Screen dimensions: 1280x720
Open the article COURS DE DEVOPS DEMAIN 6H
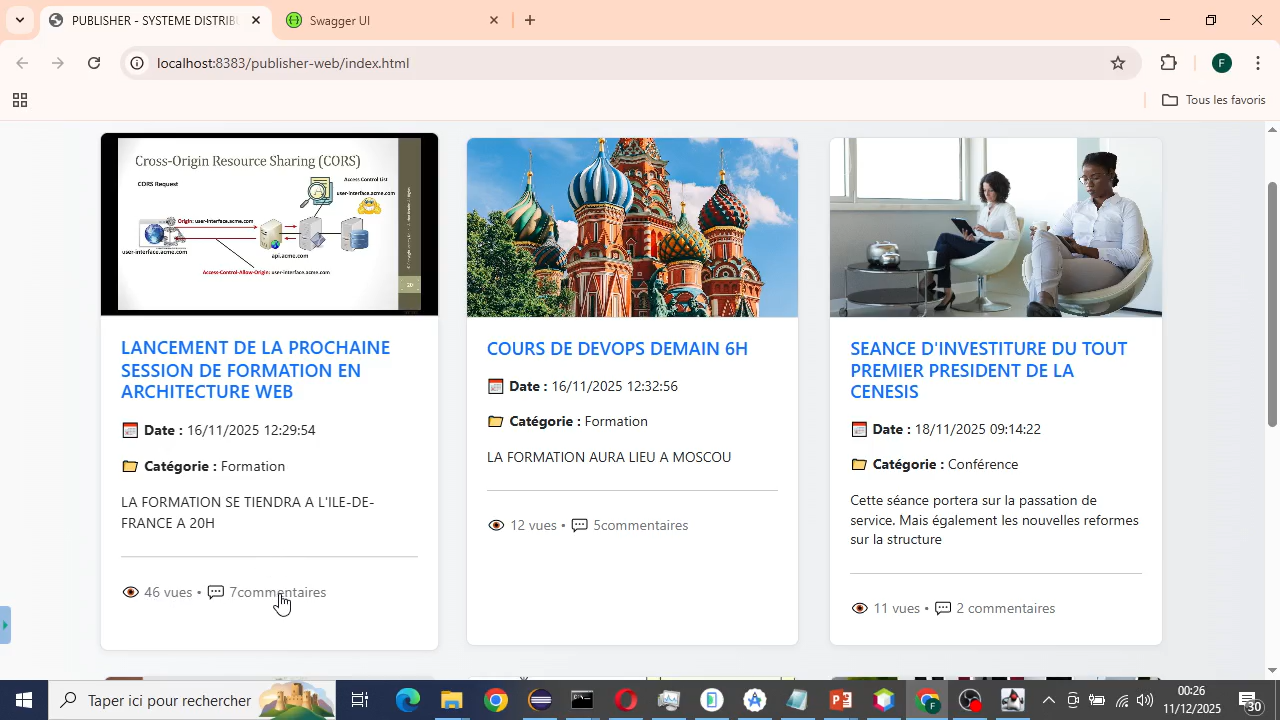tap(617, 348)
